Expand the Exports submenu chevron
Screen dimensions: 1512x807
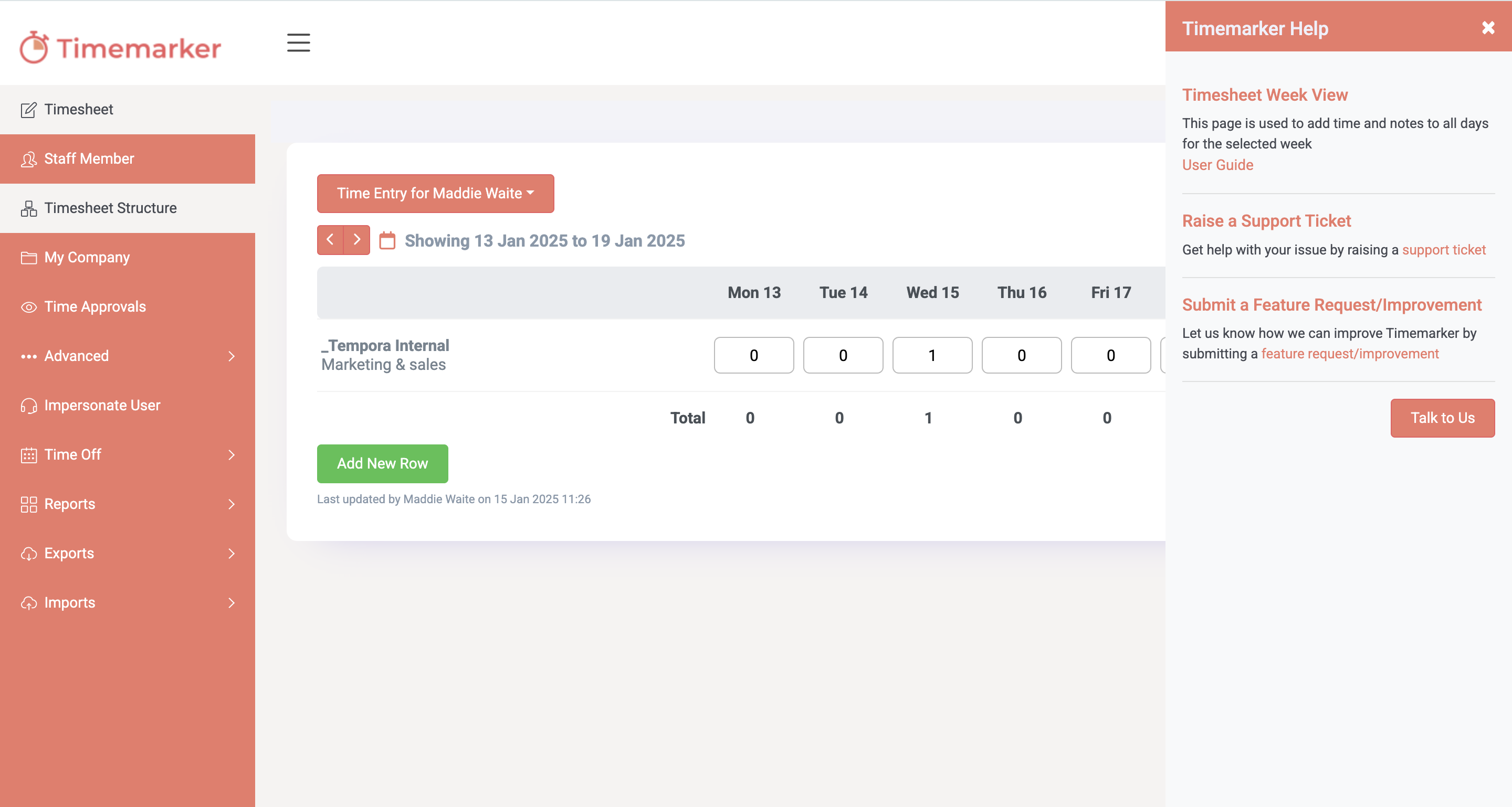click(231, 553)
